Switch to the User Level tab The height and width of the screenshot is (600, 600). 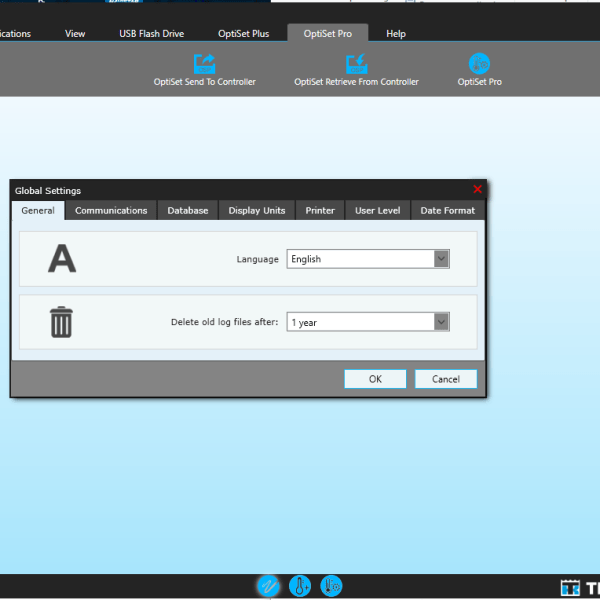(377, 210)
